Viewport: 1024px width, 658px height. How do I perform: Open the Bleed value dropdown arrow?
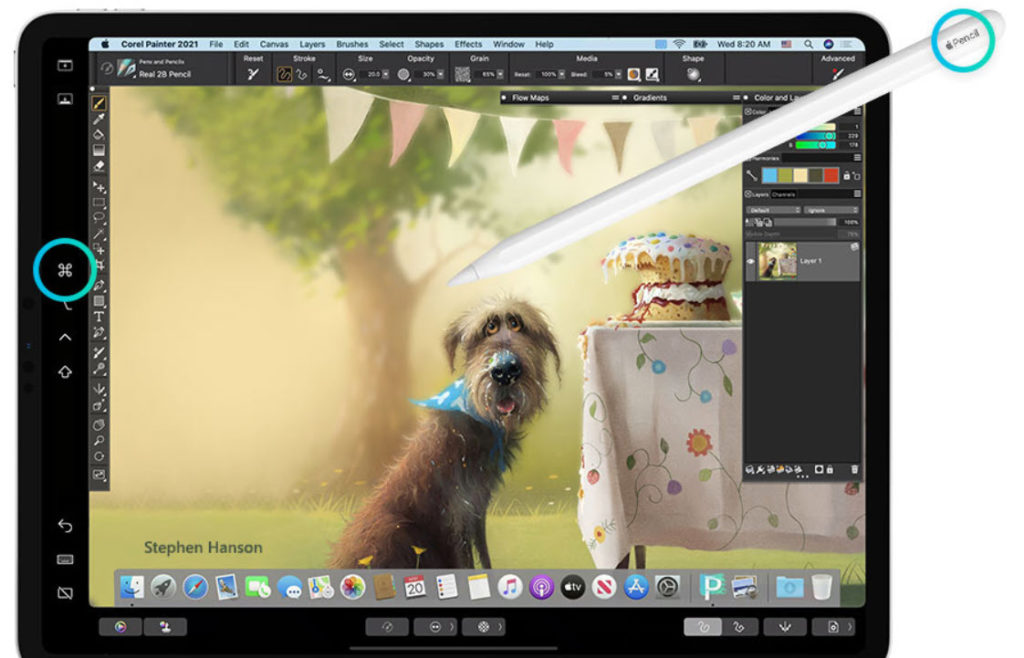tap(618, 74)
